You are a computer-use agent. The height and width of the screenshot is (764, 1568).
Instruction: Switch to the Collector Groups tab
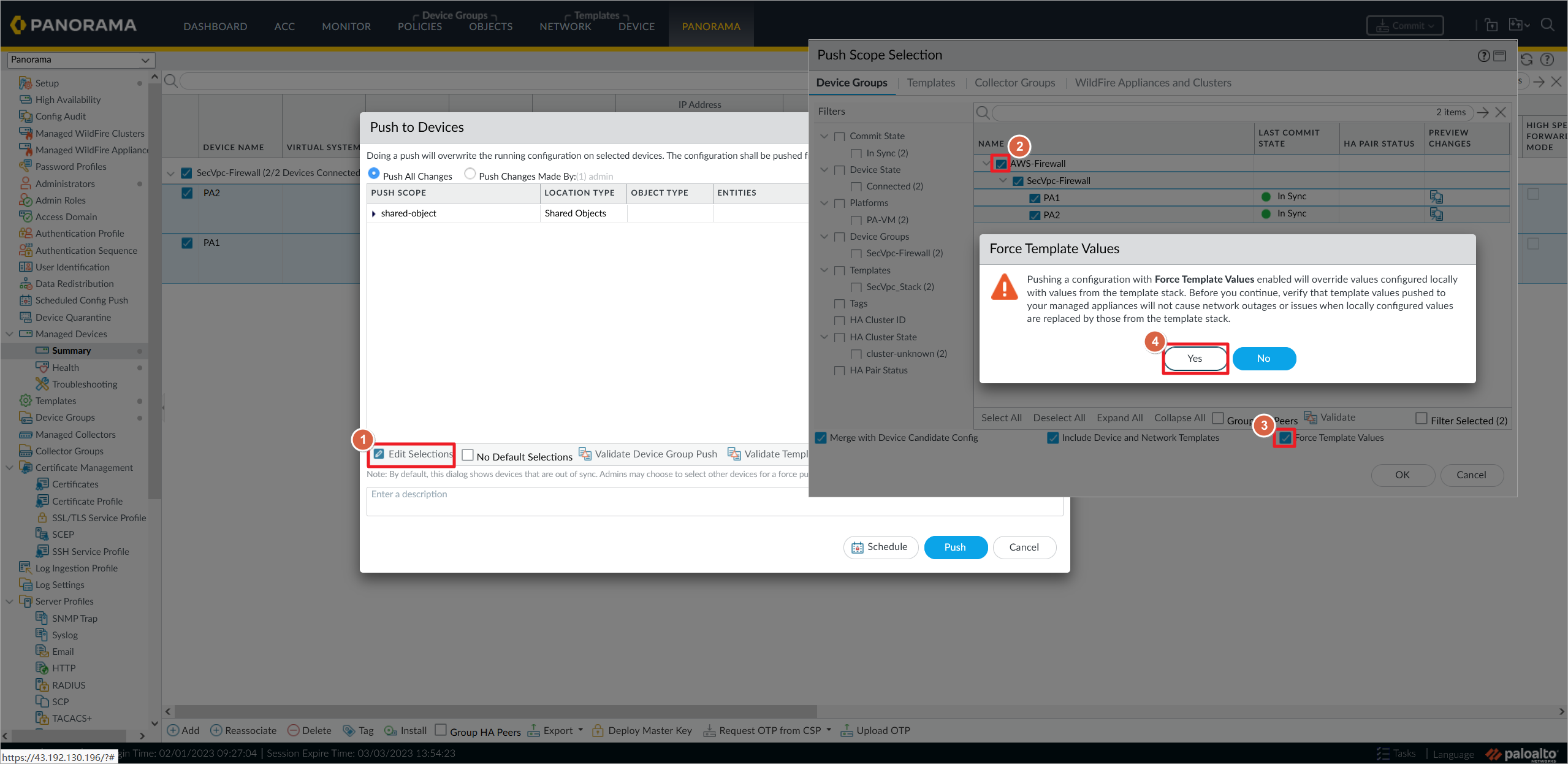point(1014,83)
